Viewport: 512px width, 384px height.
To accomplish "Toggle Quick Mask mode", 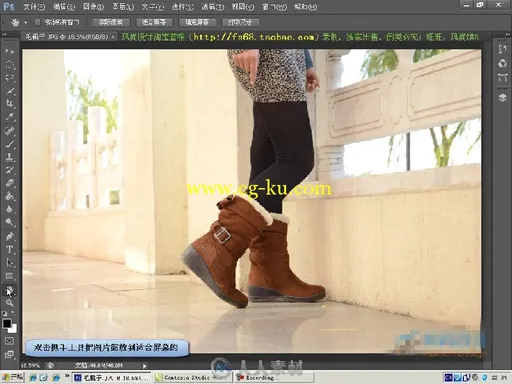I will click(9, 341).
